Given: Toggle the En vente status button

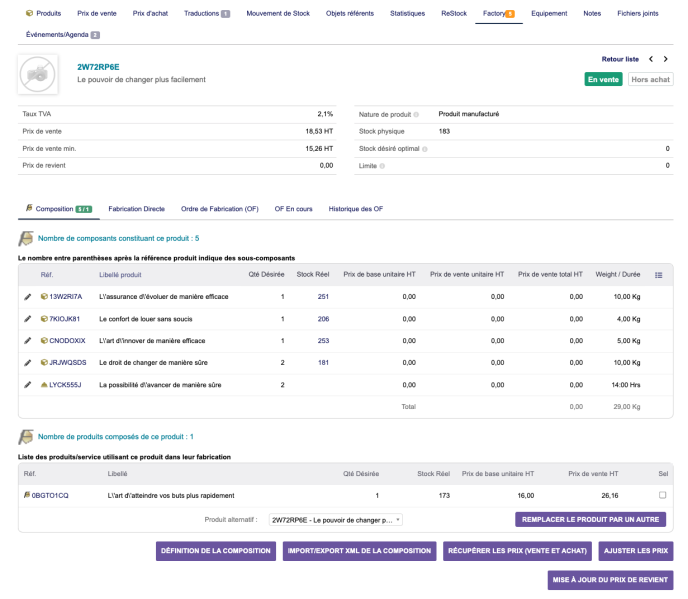Looking at the screenshot, I should tap(603, 79).
